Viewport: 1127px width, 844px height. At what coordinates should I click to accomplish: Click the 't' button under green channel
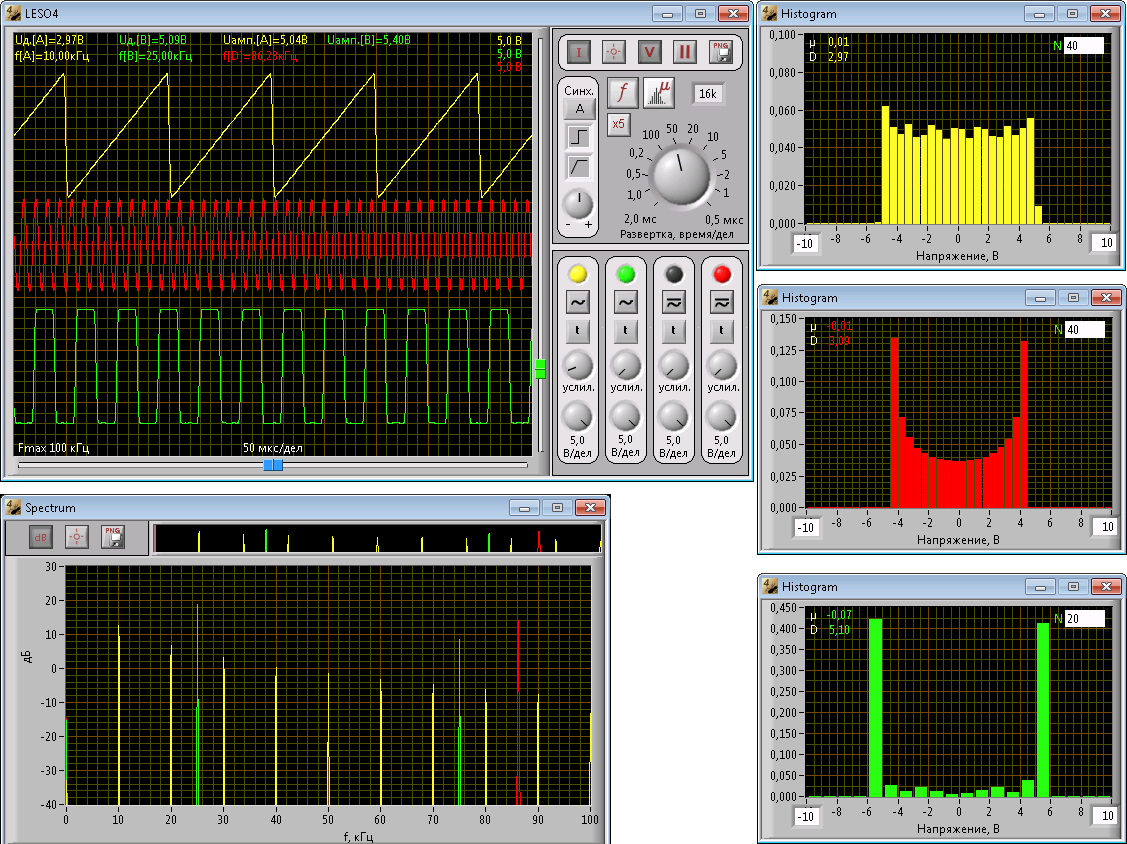point(626,330)
